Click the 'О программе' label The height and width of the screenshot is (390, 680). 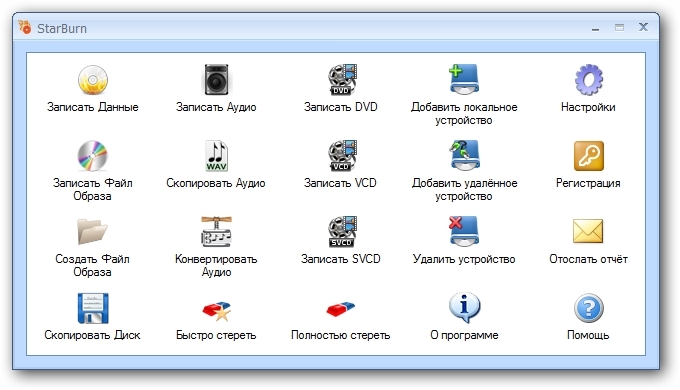464,335
